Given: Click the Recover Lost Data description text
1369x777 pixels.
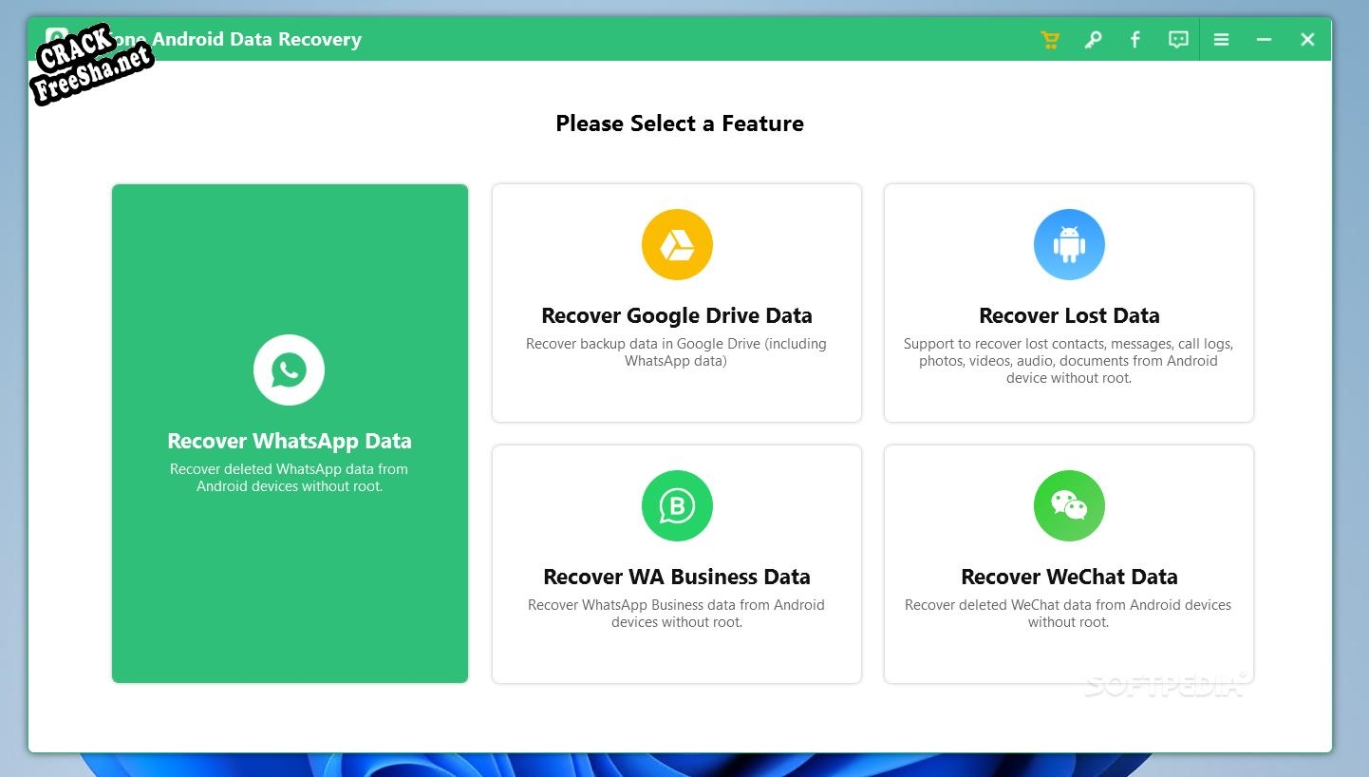Looking at the screenshot, I should [1069, 361].
